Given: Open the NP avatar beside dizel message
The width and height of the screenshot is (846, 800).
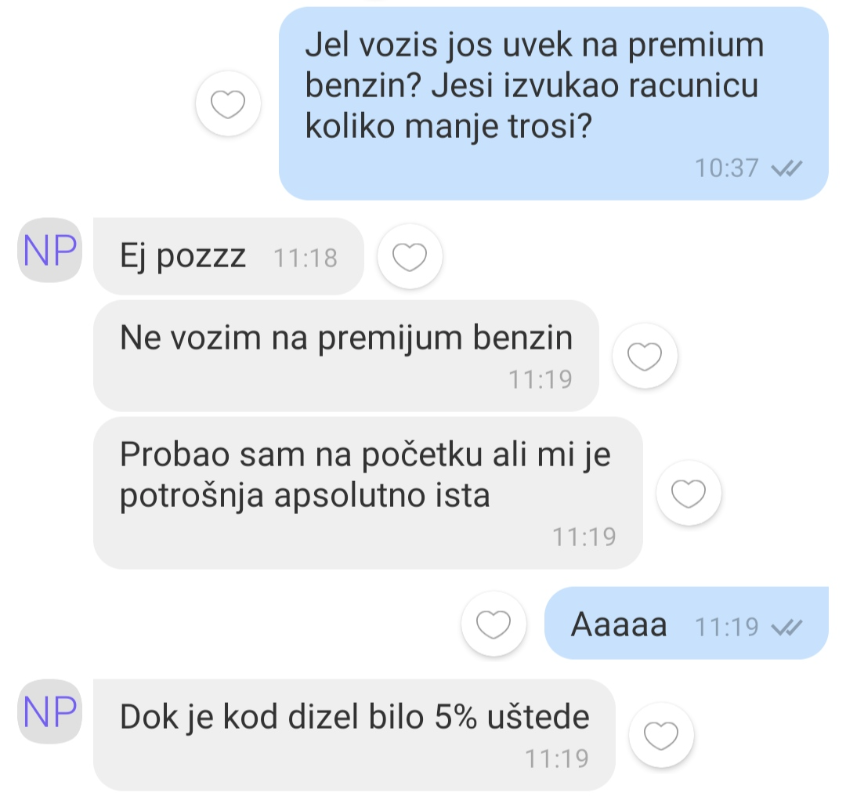Looking at the screenshot, I should 50,712.
